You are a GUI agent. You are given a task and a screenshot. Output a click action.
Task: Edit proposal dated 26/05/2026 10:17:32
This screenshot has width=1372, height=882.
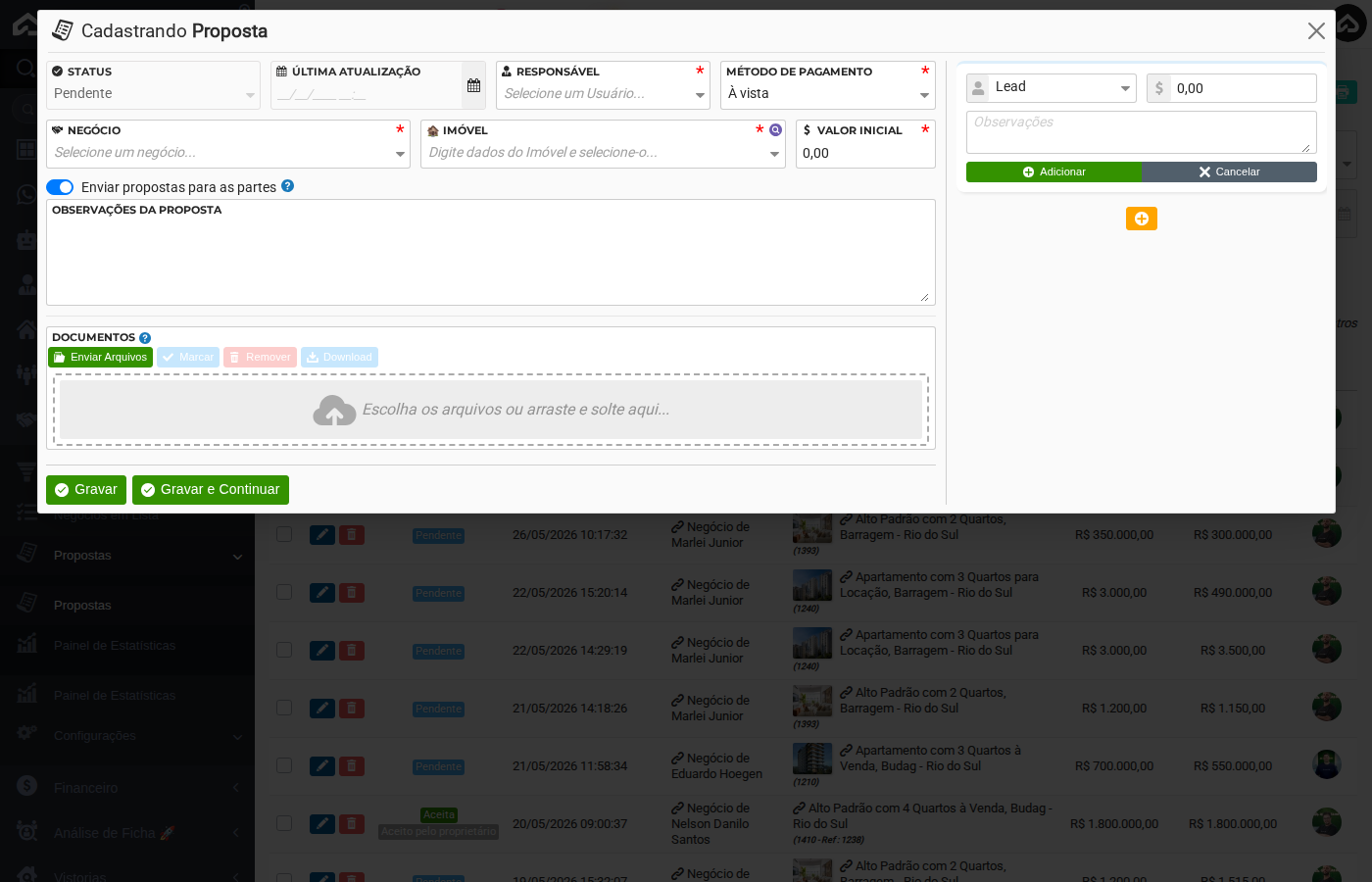pyautogui.click(x=322, y=535)
